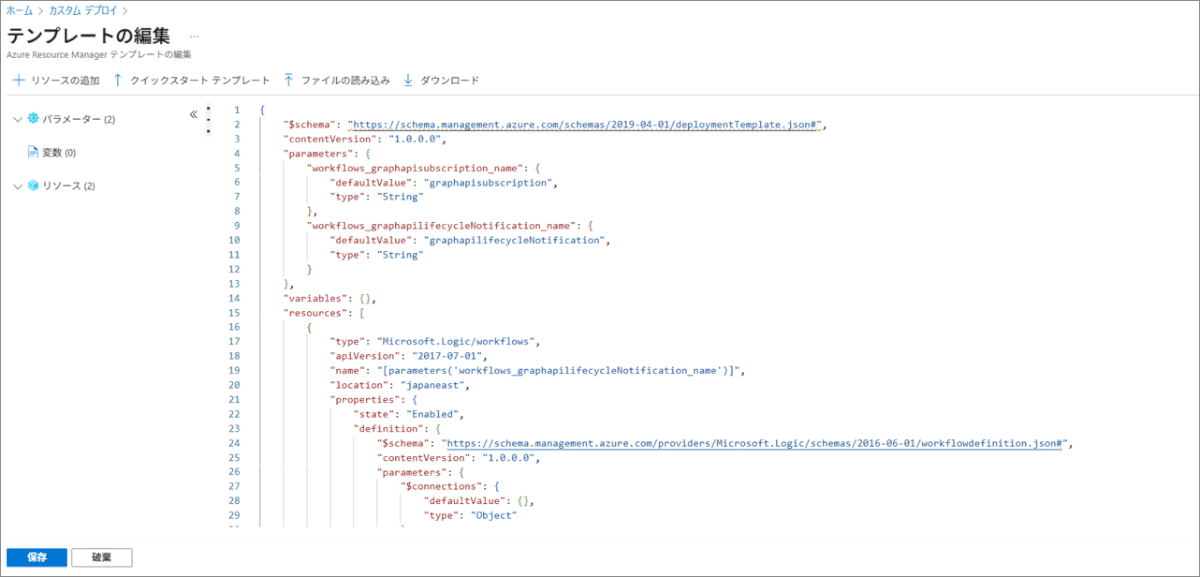Click the up-arrow icon for クイックスタート テンプレート

click(118, 80)
